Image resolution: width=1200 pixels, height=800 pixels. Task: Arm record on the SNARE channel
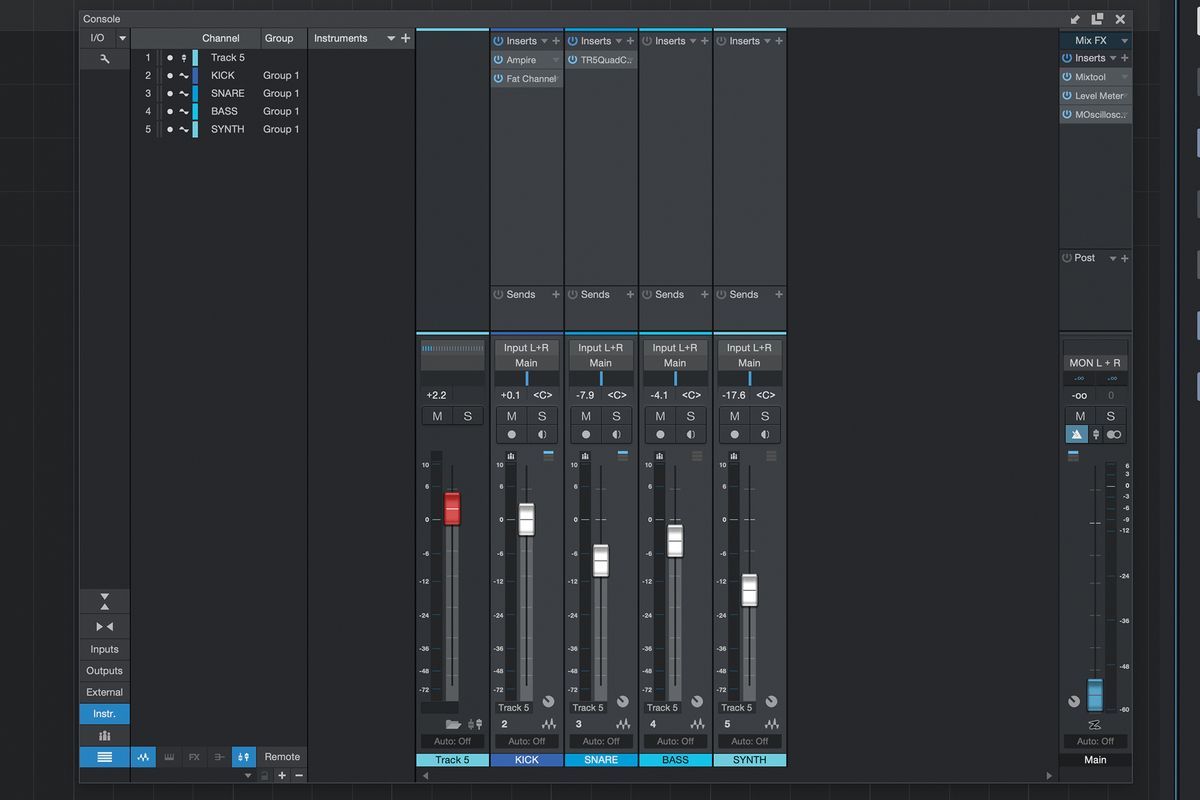coord(586,435)
